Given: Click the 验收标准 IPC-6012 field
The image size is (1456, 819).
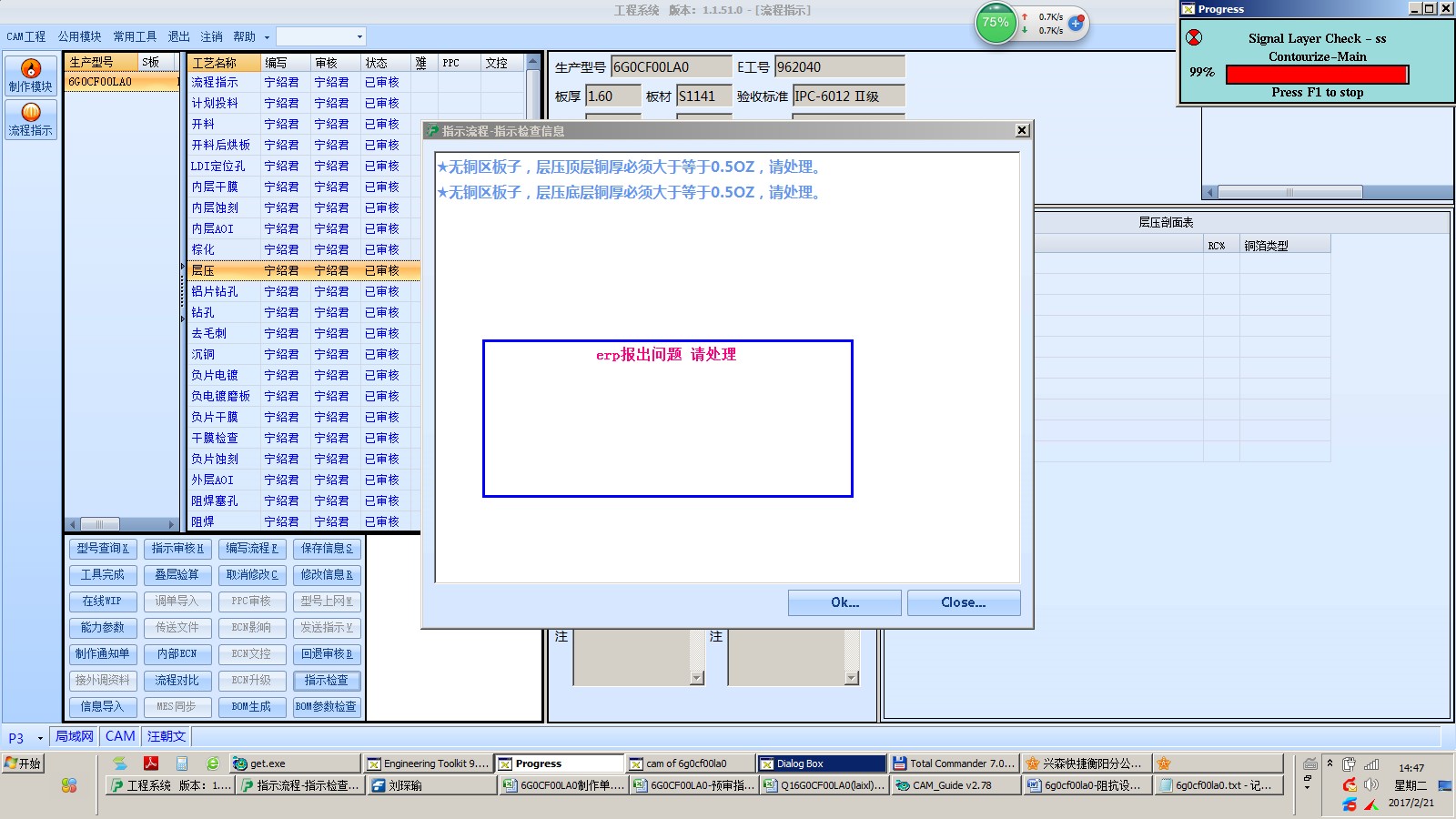Looking at the screenshot, I should pyautogui.click(x=848, y=96).
